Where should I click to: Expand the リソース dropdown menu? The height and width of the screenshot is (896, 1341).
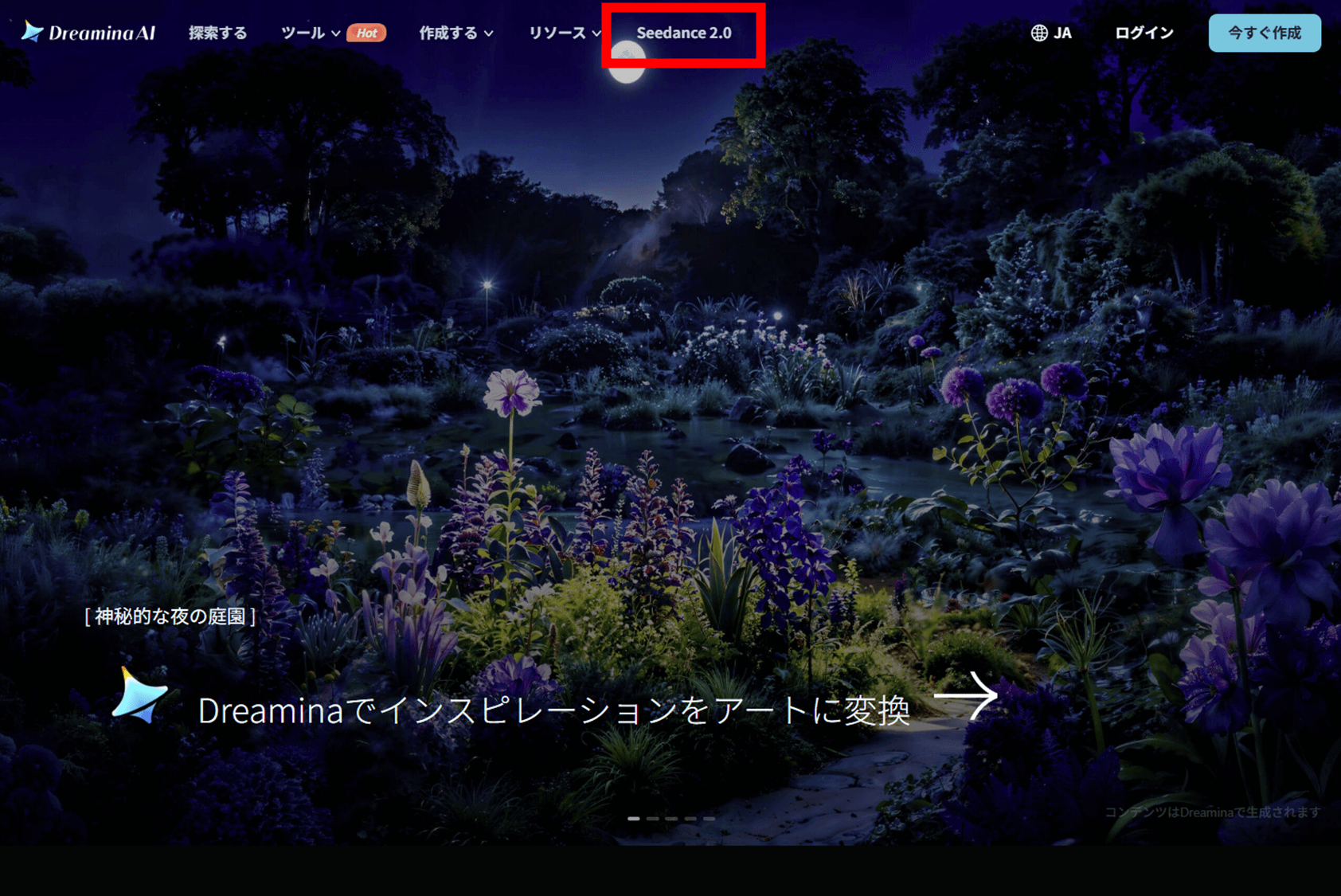[564, 33]
